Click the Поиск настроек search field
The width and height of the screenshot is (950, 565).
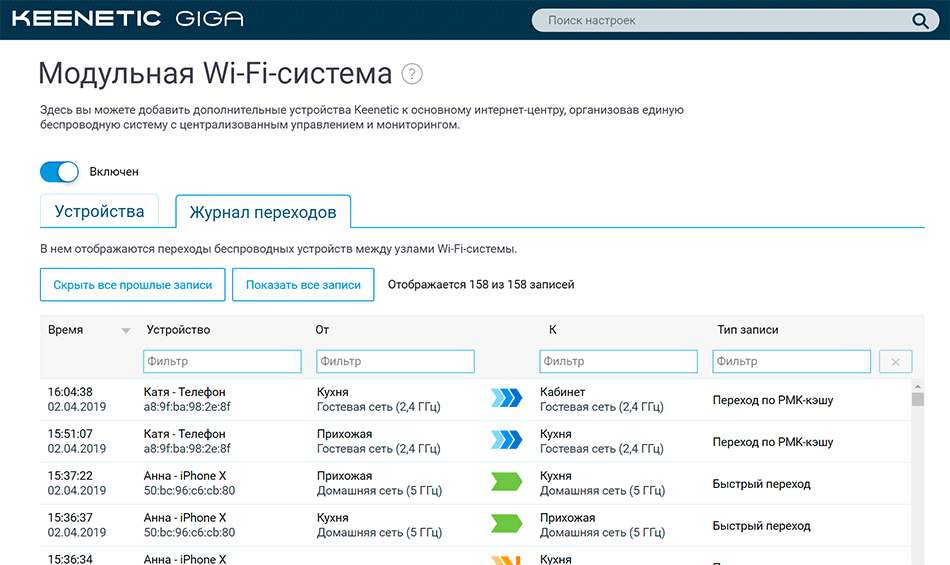click(x=725, y=21)
